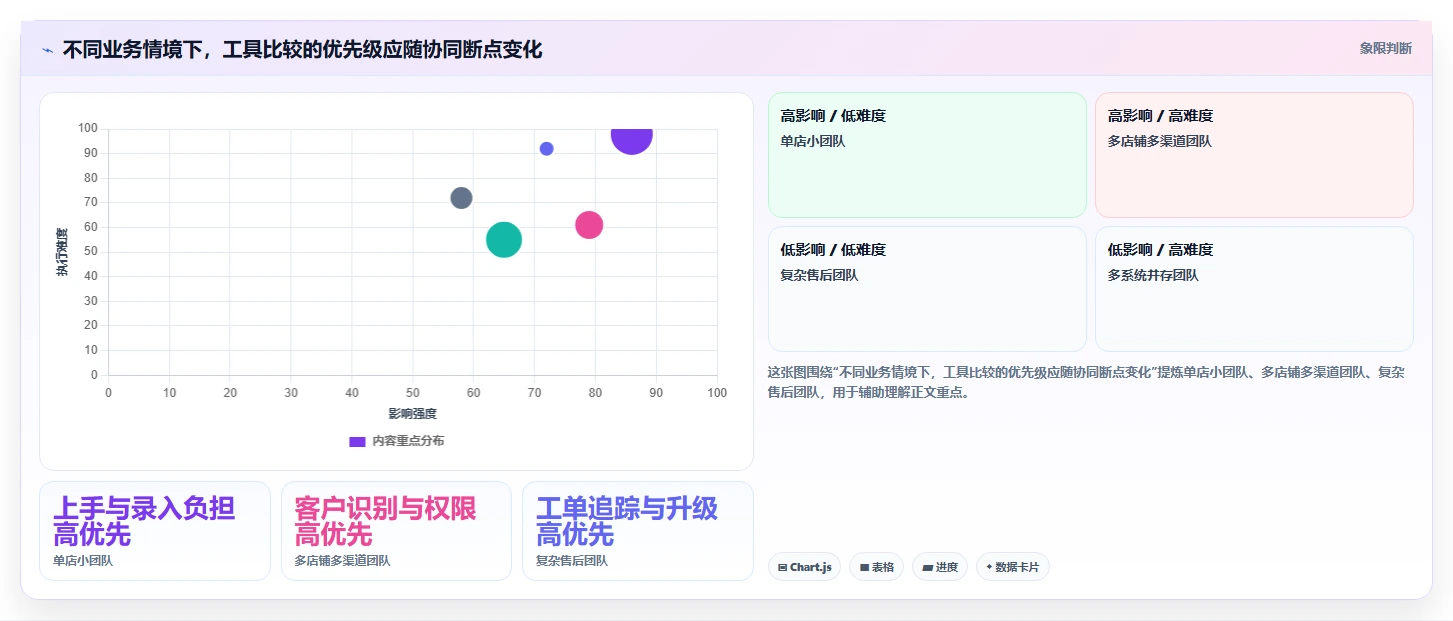Image resolution: width=1453 pixels, height=621 pixels.
Task: Open the 低影响 / 高难度 quadrant card
Action: pos(1254,289)
